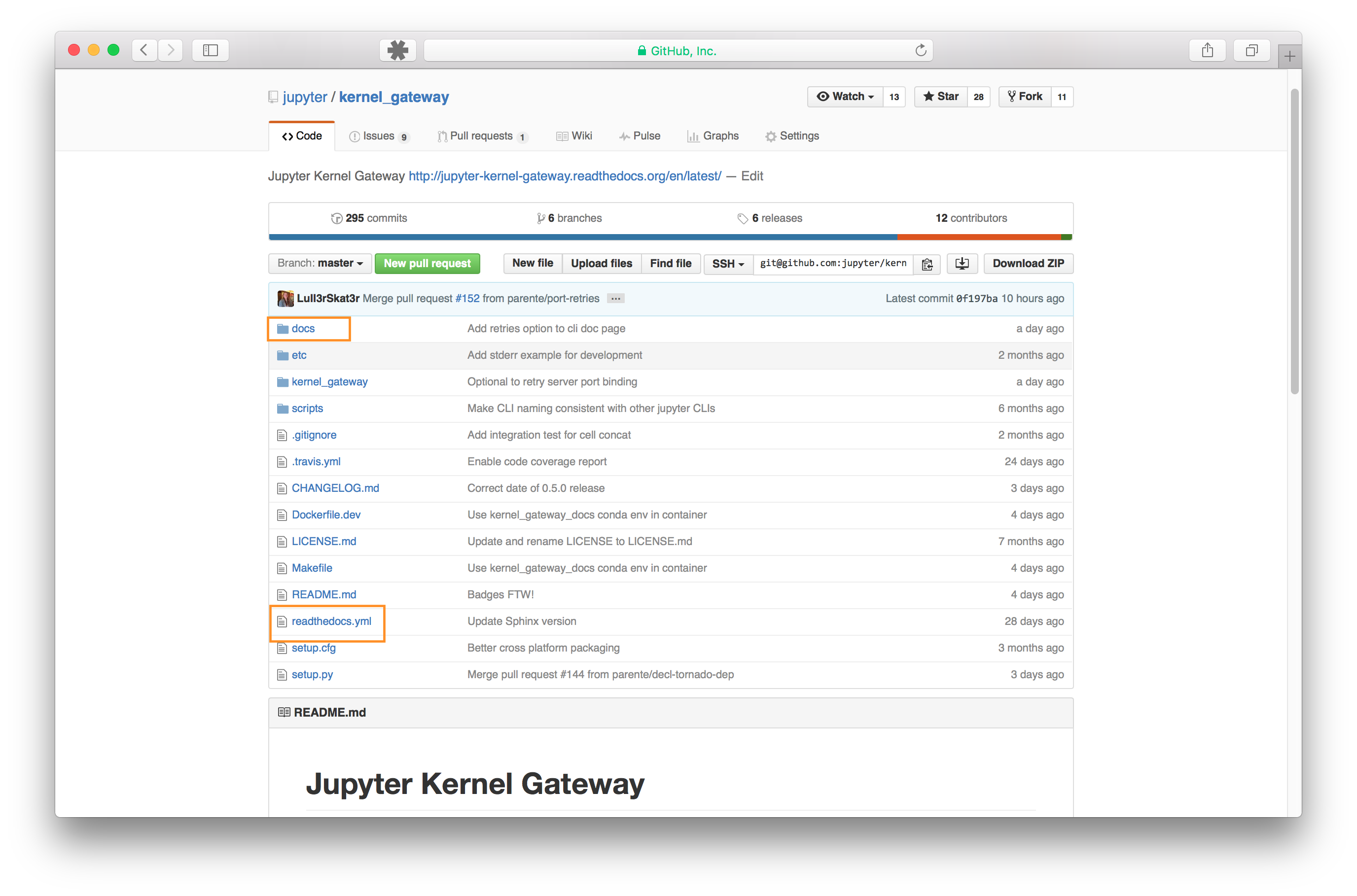Click the New pull request button
Screen dimensions: 1357x896
427,264
